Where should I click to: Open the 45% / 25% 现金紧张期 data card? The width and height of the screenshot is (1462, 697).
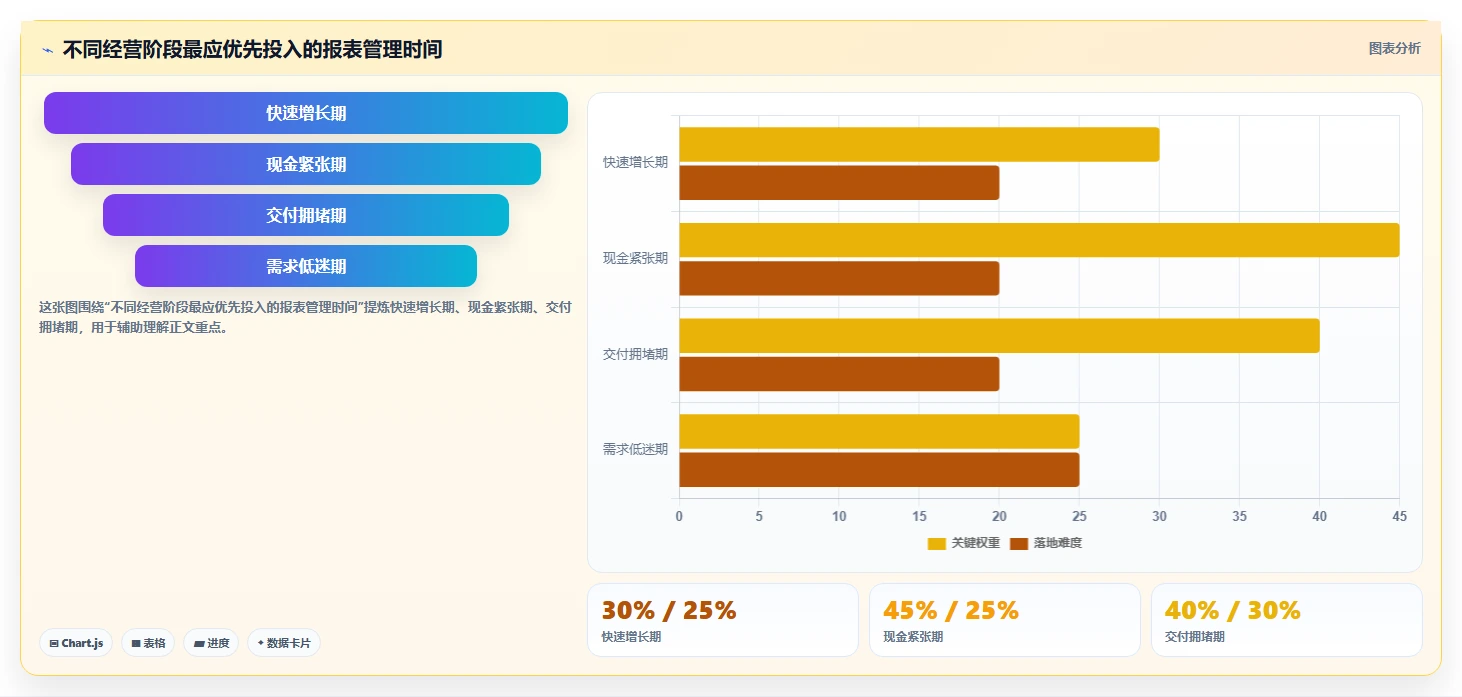coord(1005,620)
